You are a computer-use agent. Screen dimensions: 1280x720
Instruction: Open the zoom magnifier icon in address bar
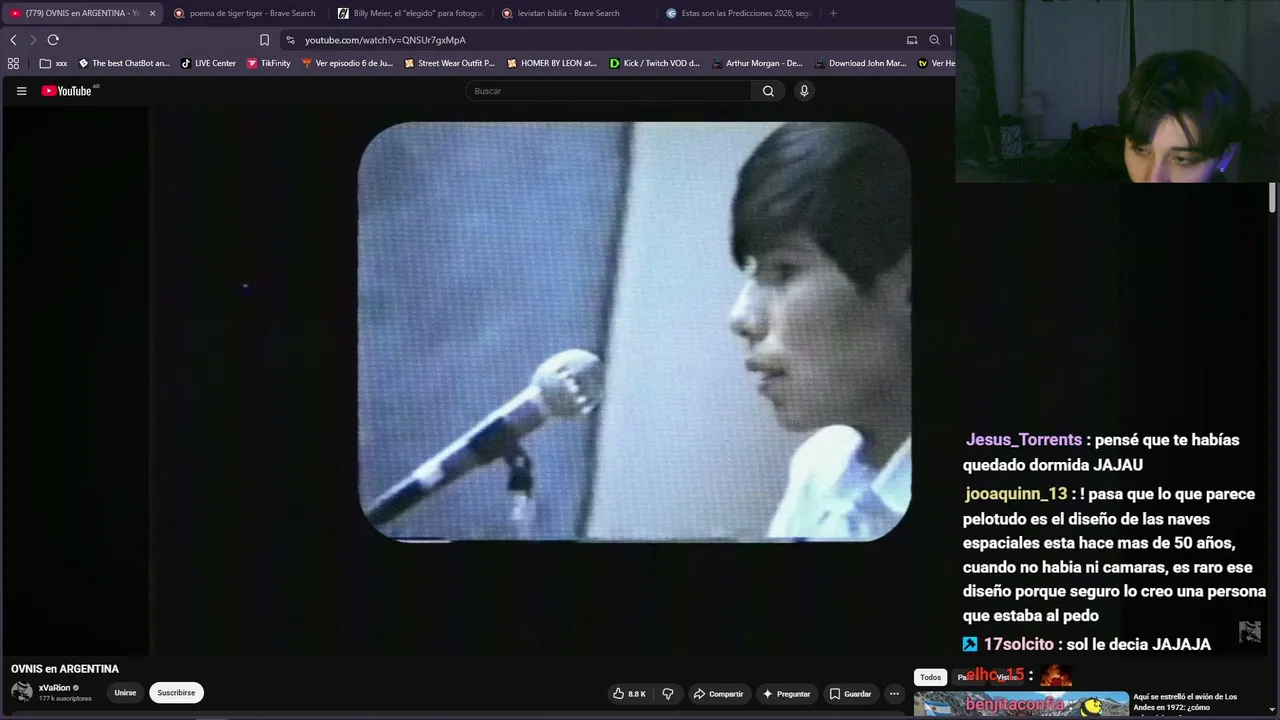pyautogui.click(x=934, y=40)
